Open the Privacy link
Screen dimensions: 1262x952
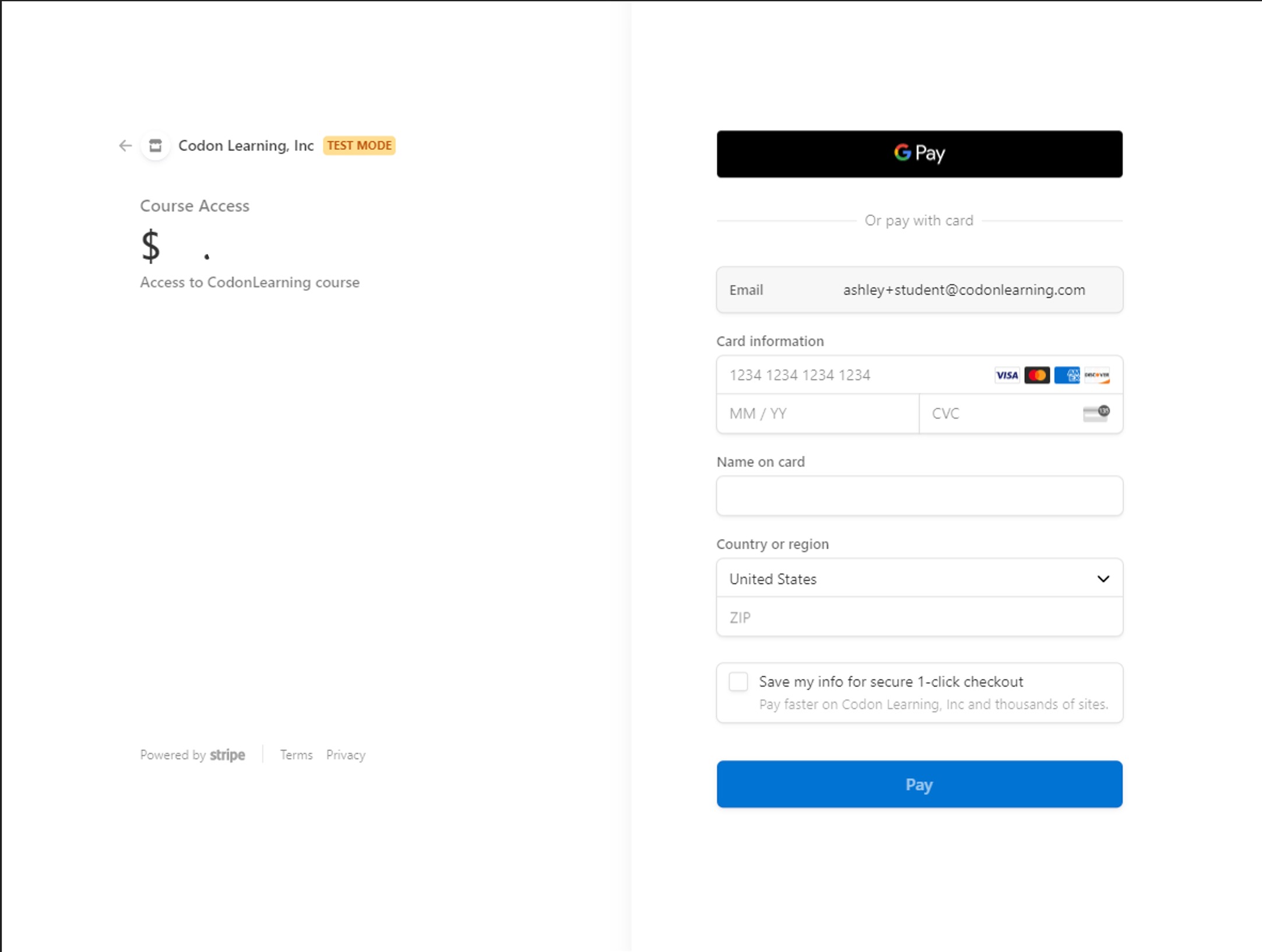(346, 755)
